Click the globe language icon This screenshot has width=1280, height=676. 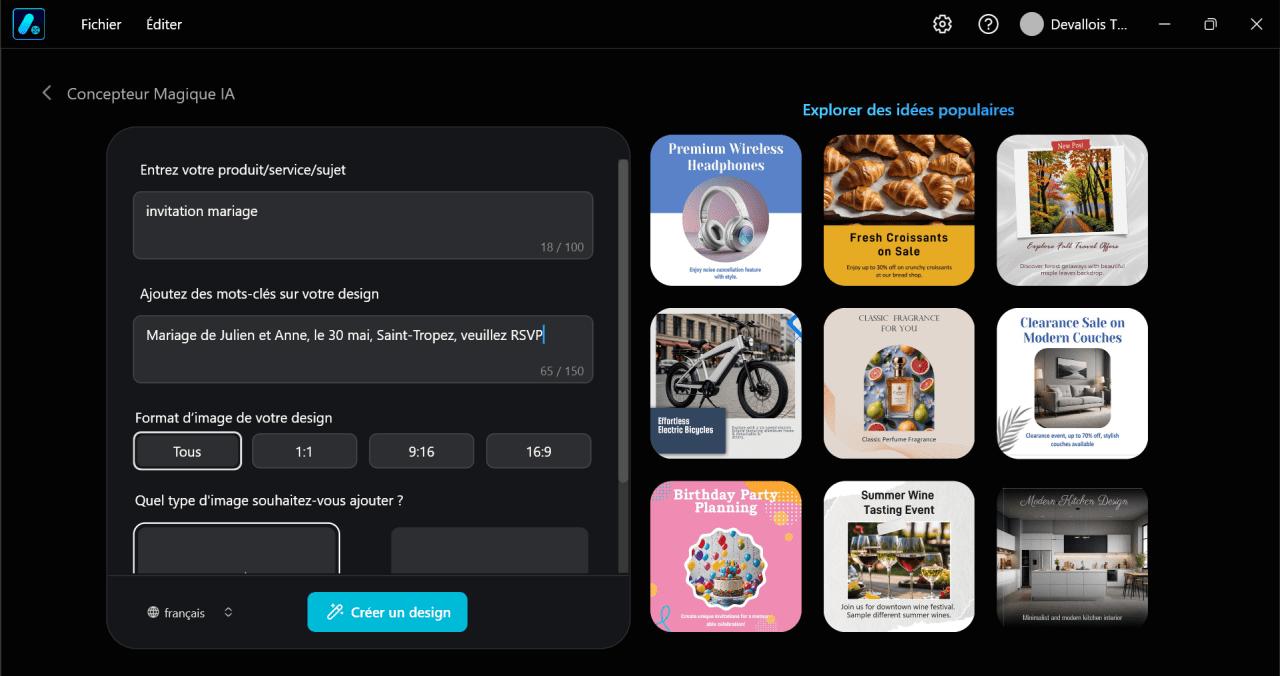[153, 613]
